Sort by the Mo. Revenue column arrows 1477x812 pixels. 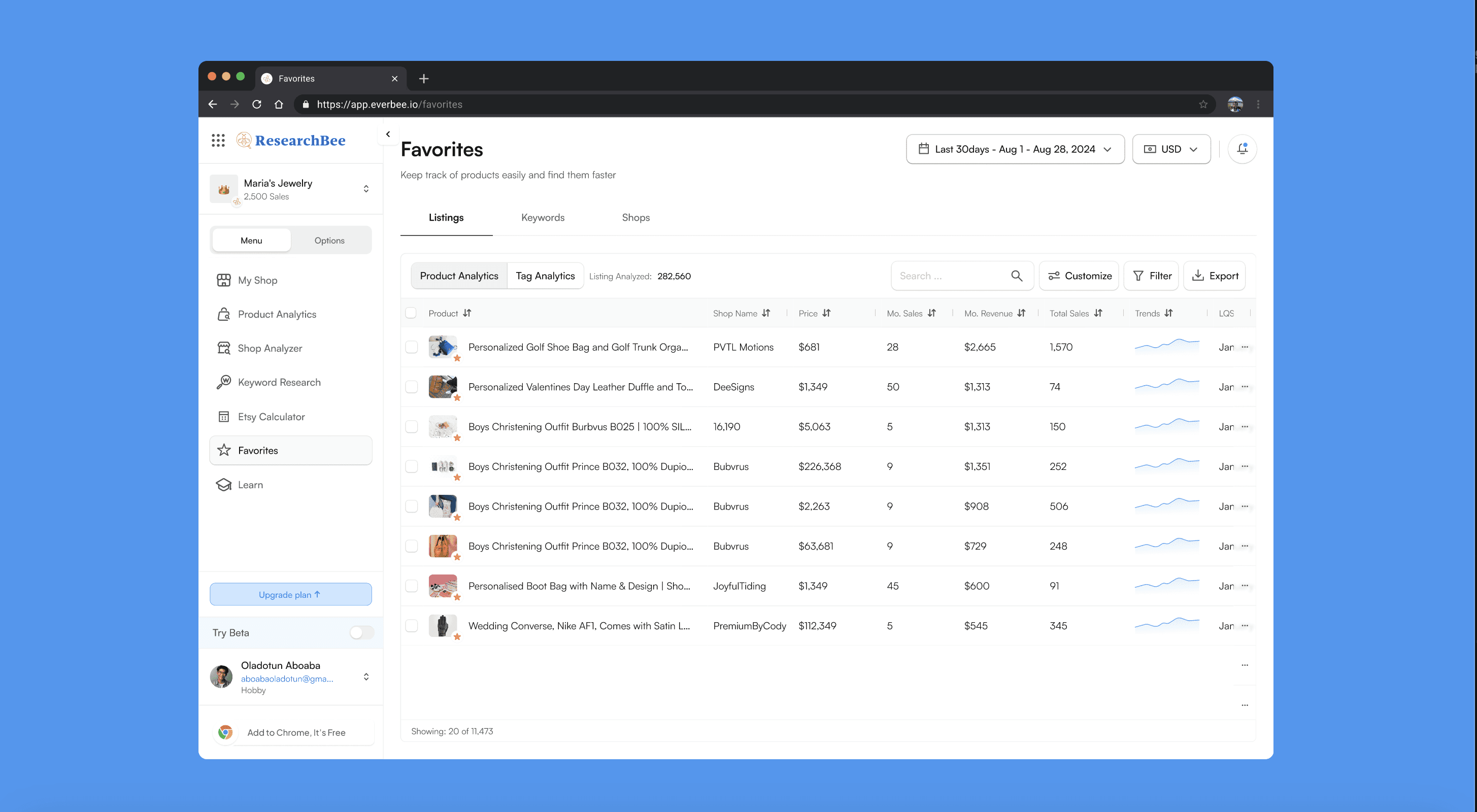(x=1021, y=313)
